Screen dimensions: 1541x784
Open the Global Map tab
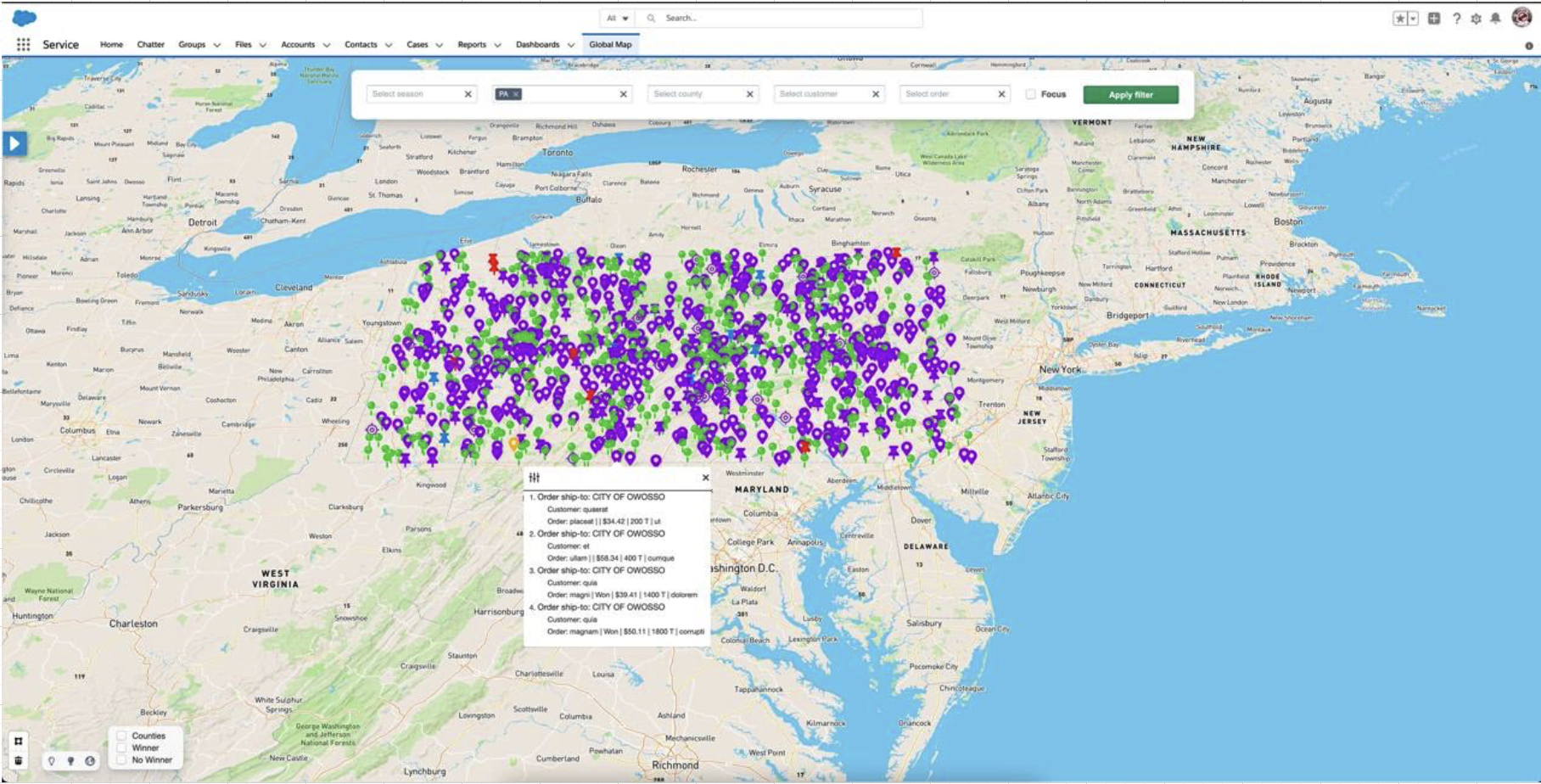(x=610, y=45)
